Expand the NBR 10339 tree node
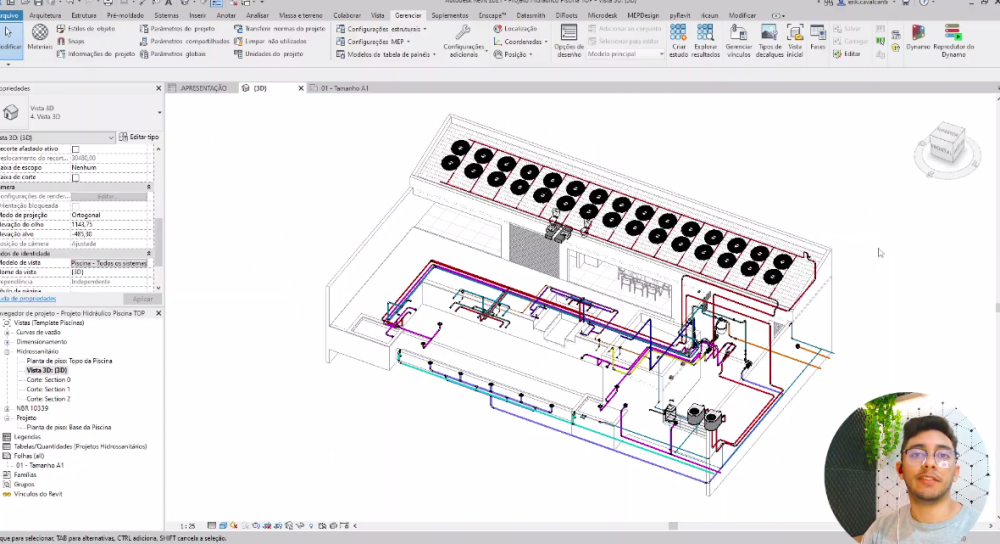 [7, 408]
